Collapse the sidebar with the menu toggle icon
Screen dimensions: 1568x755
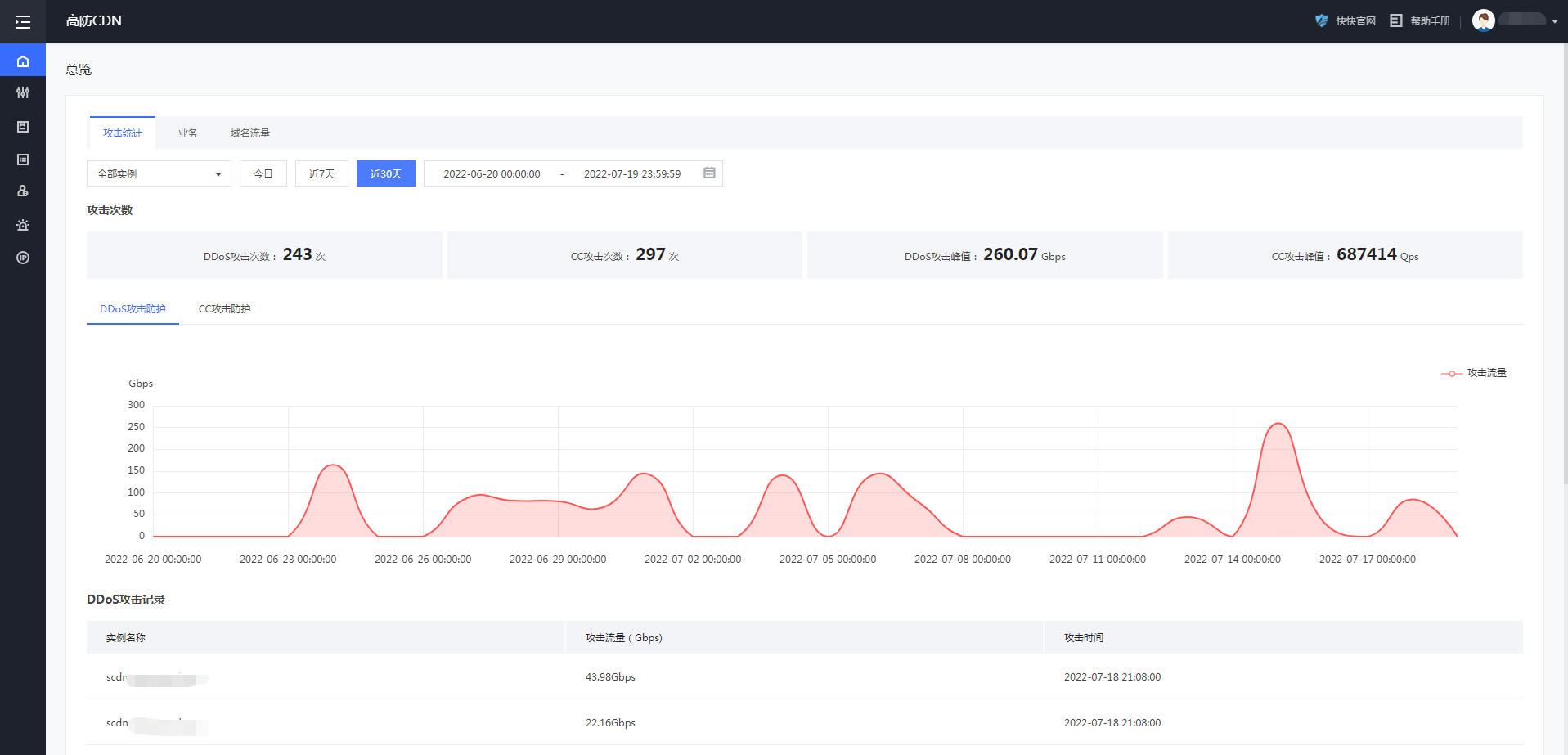coord(23,22)
